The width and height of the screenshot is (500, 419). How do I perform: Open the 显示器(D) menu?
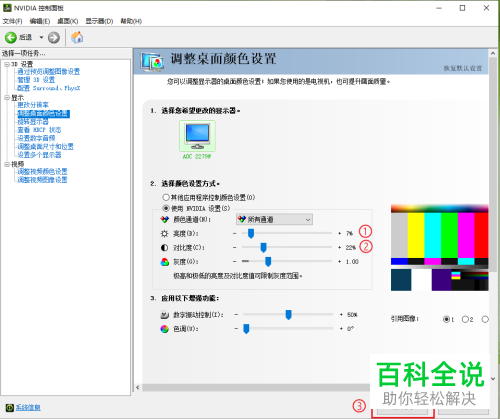(99, 21)
